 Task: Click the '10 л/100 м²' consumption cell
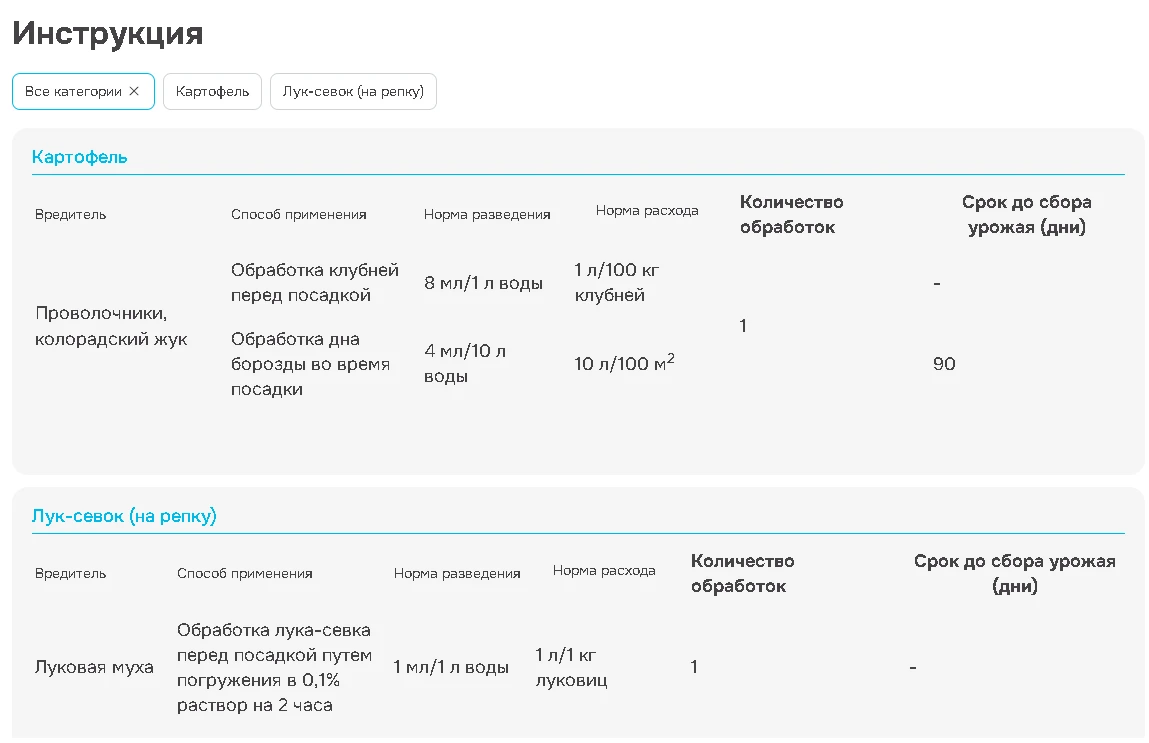click(624, 363)
